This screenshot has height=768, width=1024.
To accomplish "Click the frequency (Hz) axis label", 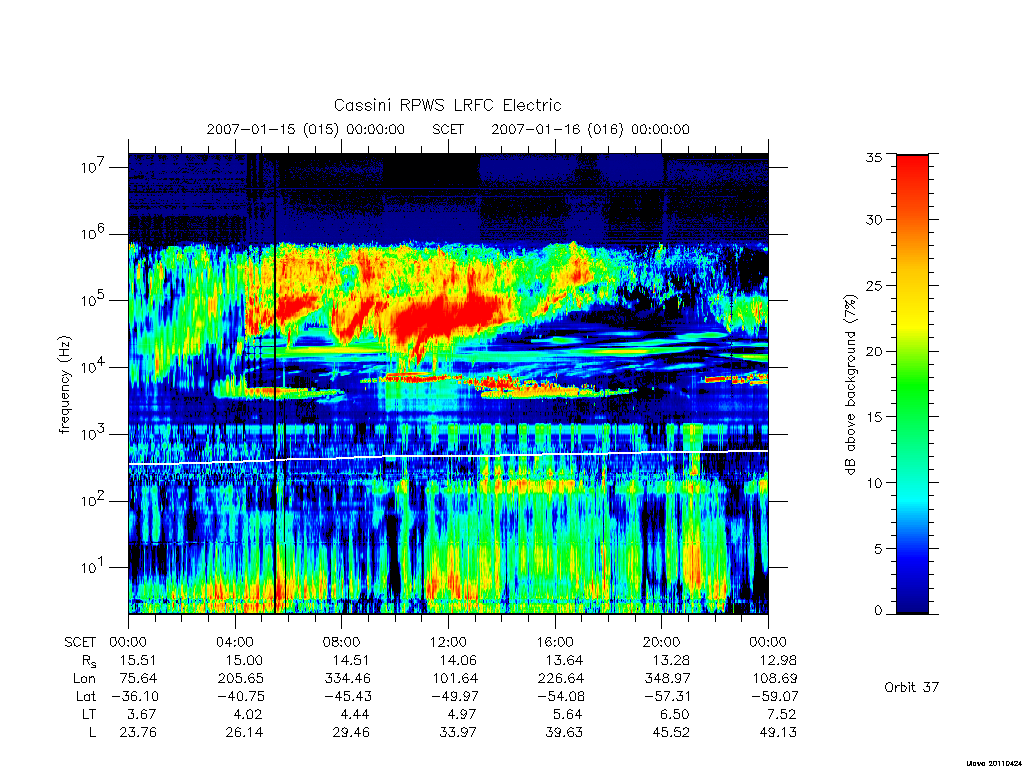I will pyautogui.click(x=64, y=385).
